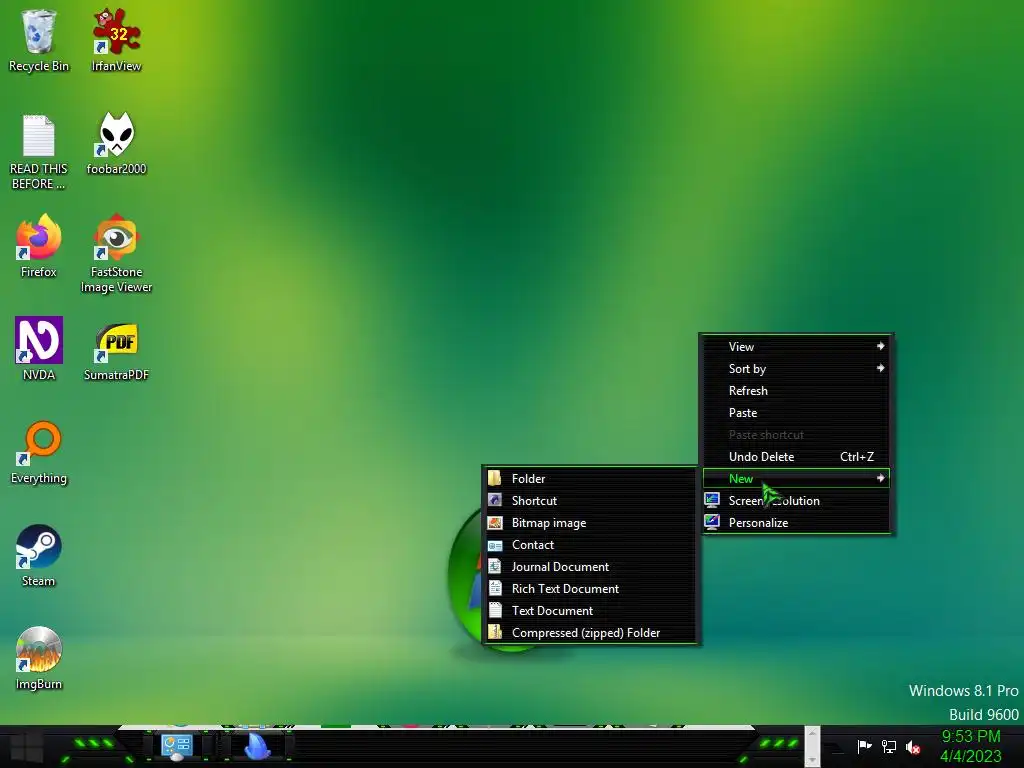Click the taskbar scroll down arrow
Image resolution: width=1024 pixels, height=768 pixels.
coord(812,760)
